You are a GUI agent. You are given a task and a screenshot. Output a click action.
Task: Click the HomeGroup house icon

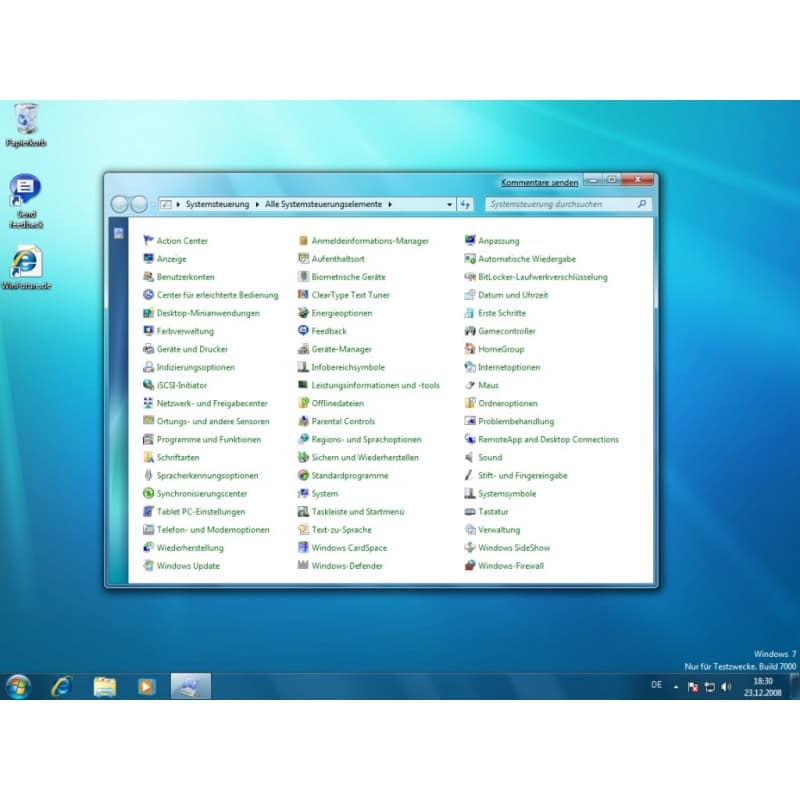click(x=470, y=349)
